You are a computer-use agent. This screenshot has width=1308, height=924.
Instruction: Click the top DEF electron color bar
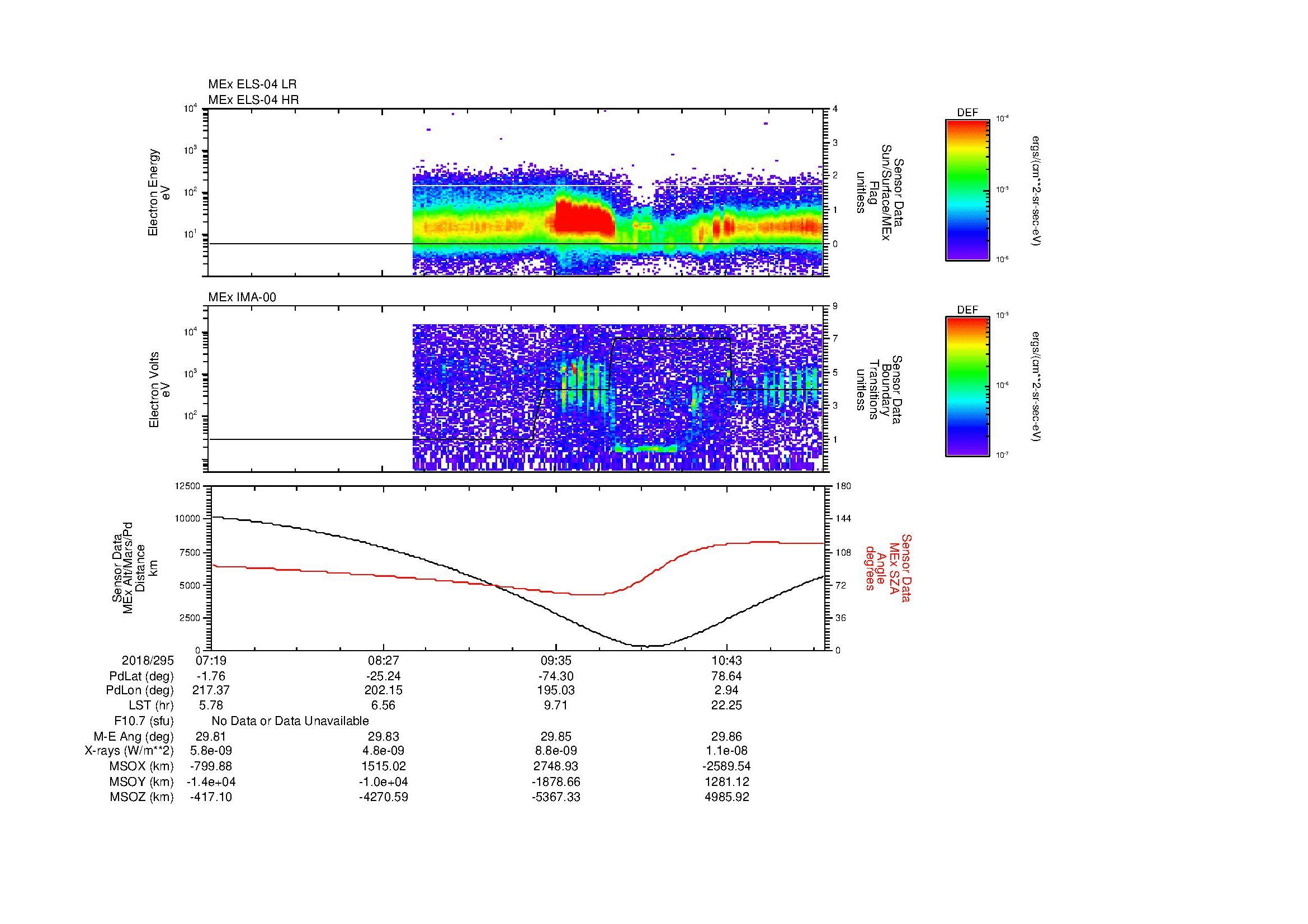tap(967, 189)
